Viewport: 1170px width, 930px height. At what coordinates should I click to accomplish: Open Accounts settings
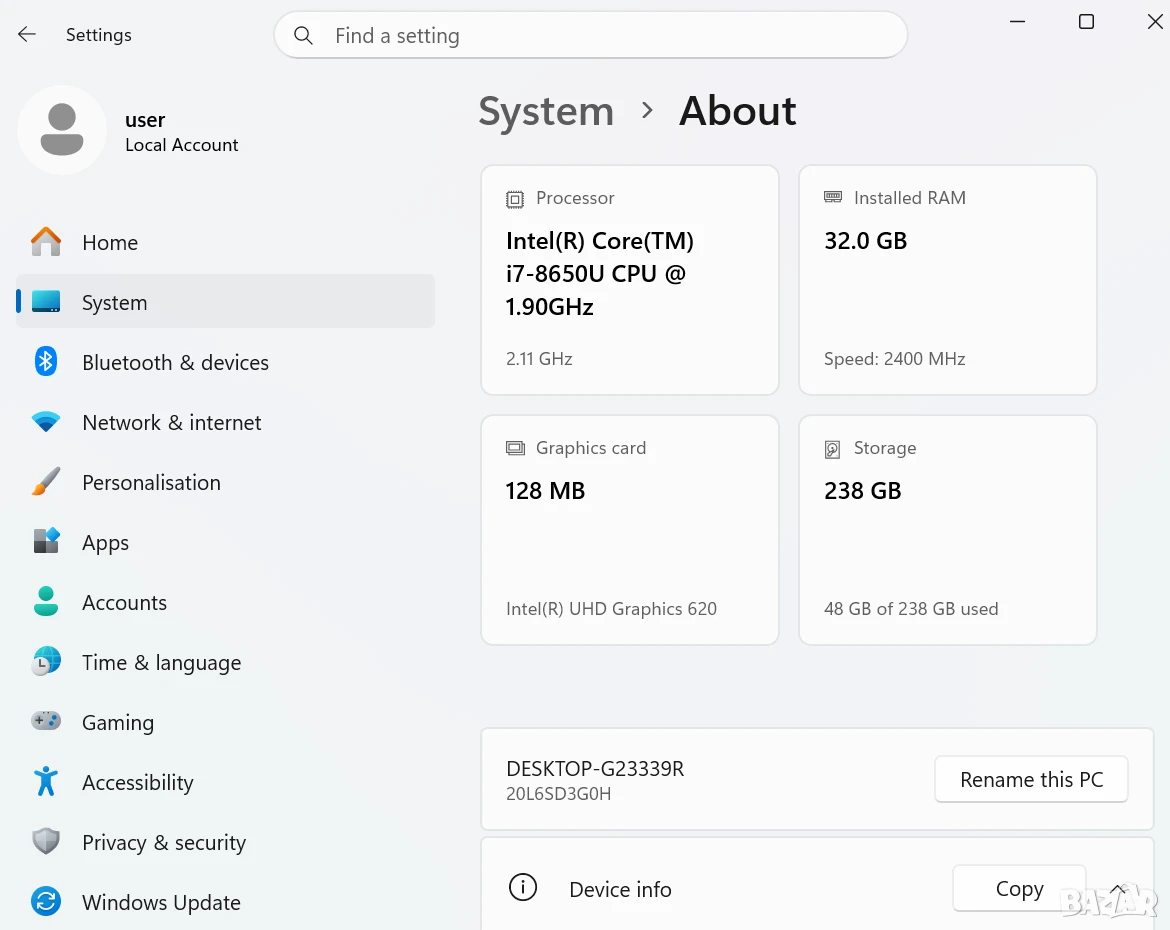[x=225, y=602]
